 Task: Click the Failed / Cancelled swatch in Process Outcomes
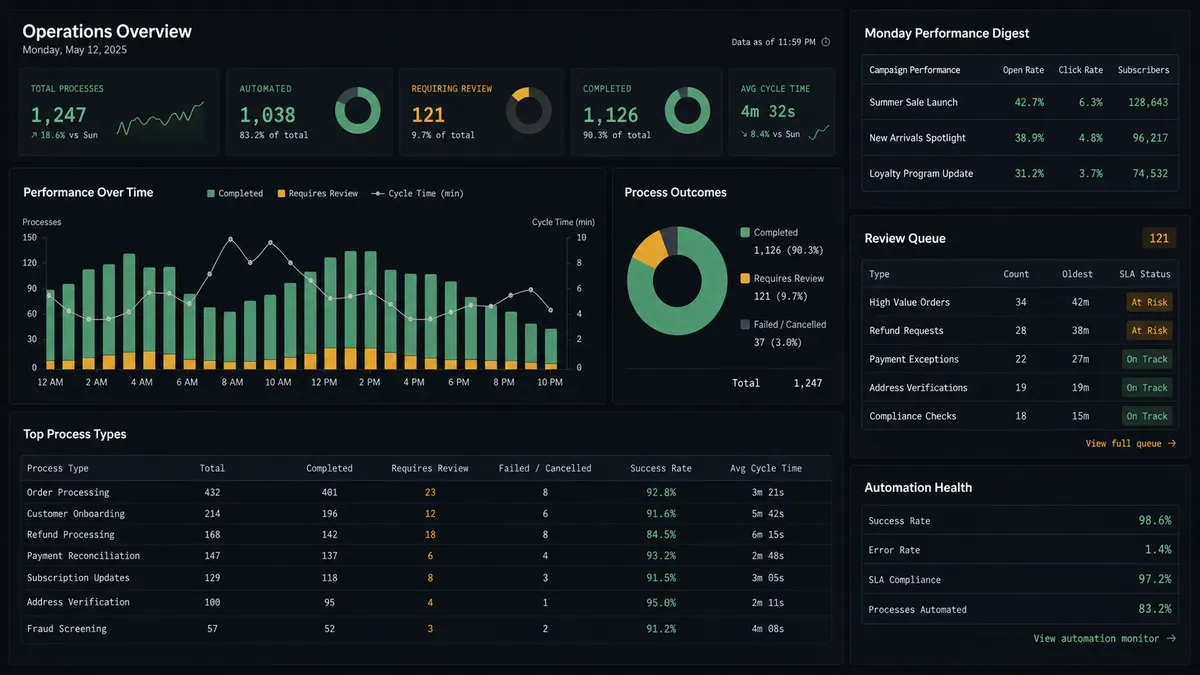click(745, 324)
